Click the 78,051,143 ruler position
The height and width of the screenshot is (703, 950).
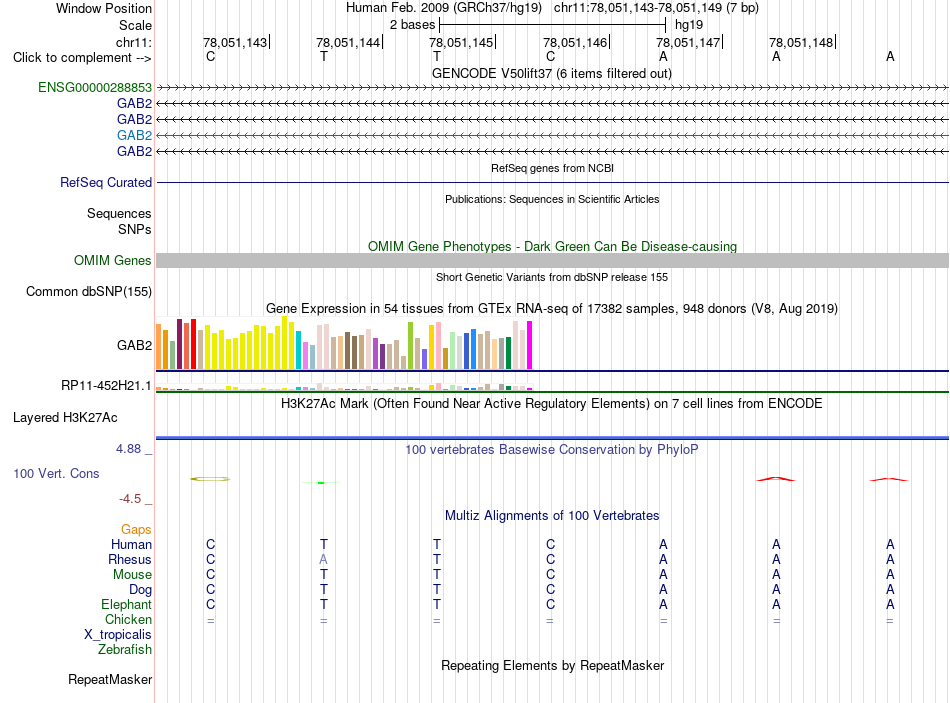(x=235, y=42)
